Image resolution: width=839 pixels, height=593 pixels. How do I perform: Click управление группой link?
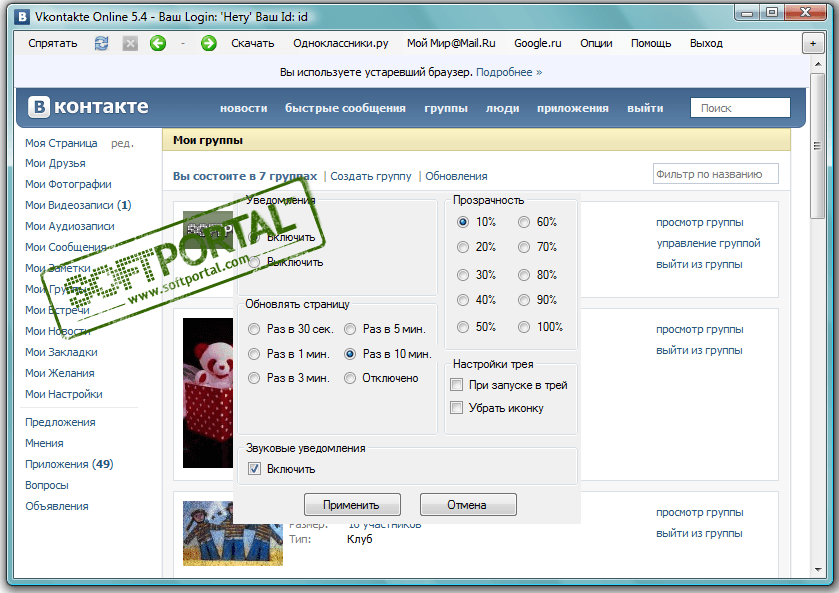click(708, 243)
